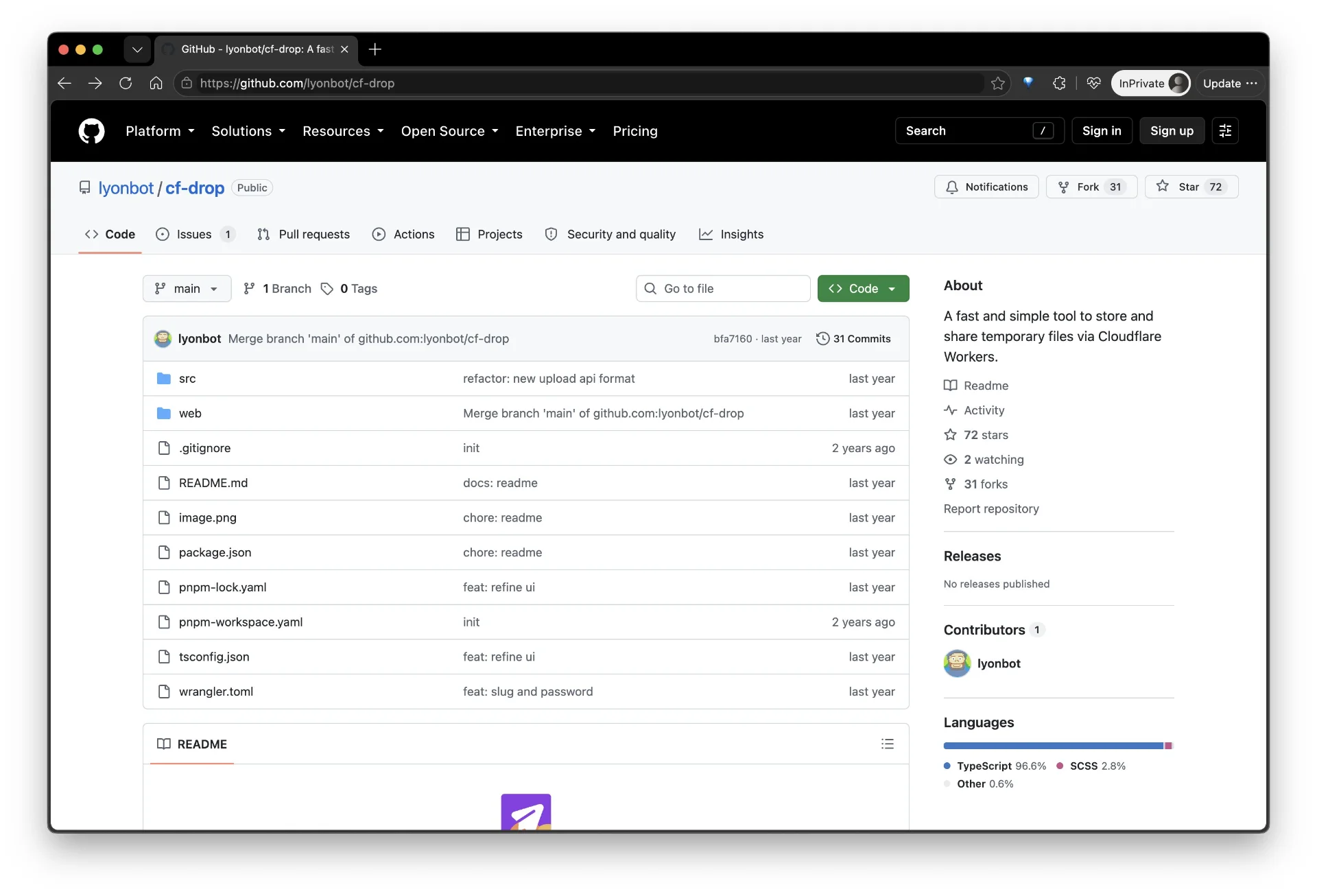
Task: Go back using the browser back arrow
Action: (64, 83)
